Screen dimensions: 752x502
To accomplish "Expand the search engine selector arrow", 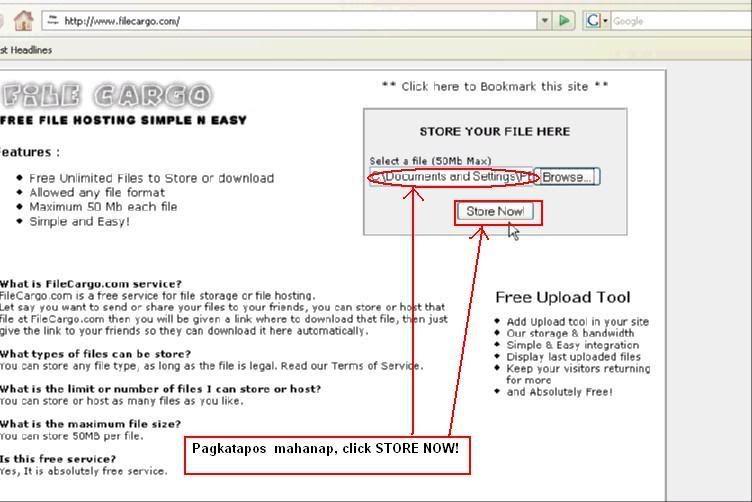I will tap(604, 20).
